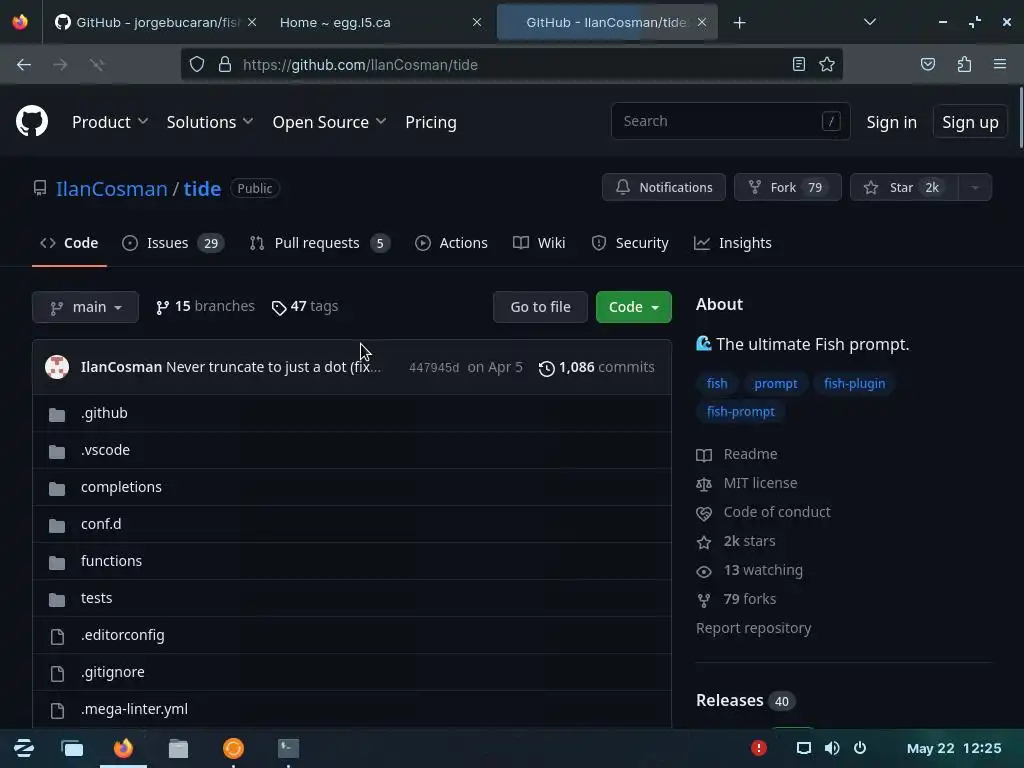1024x768 pixels.
Task: Open the IlanCosman owner link
Action: 112,189
